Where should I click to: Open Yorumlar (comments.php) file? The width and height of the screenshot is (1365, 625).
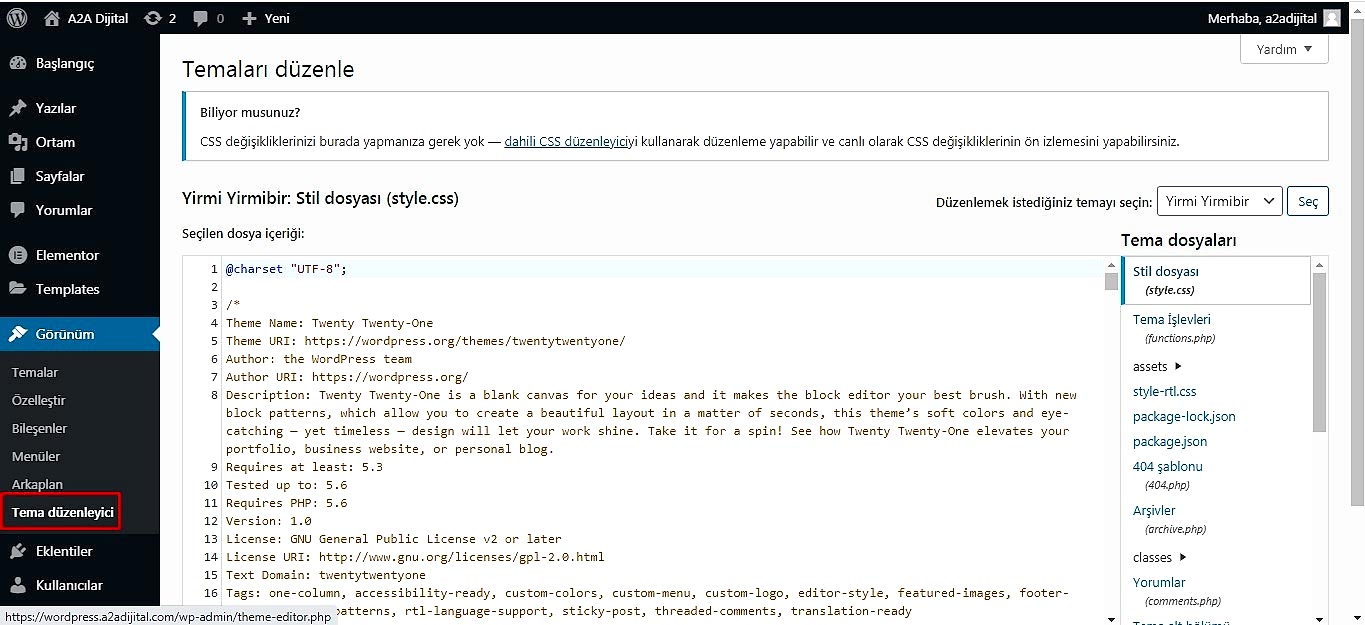1177,591
